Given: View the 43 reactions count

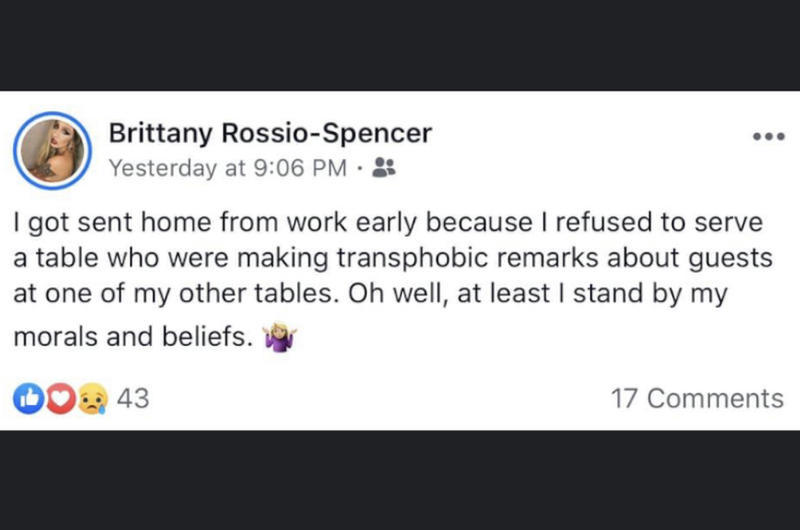Looking at the screenshot, I should (x=133, y=398).
